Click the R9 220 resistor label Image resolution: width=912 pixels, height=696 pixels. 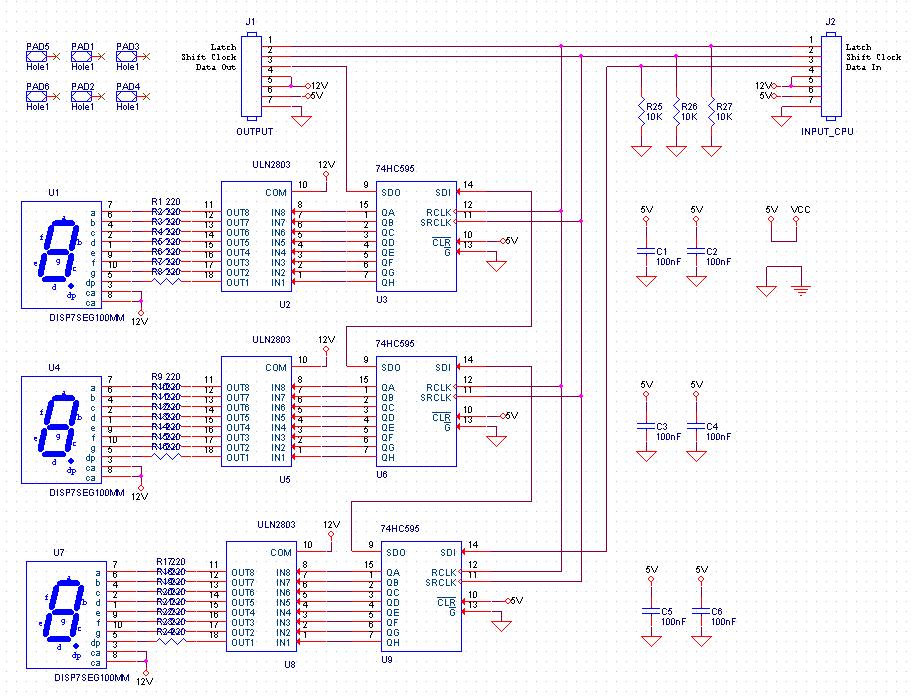pos(166,377)
